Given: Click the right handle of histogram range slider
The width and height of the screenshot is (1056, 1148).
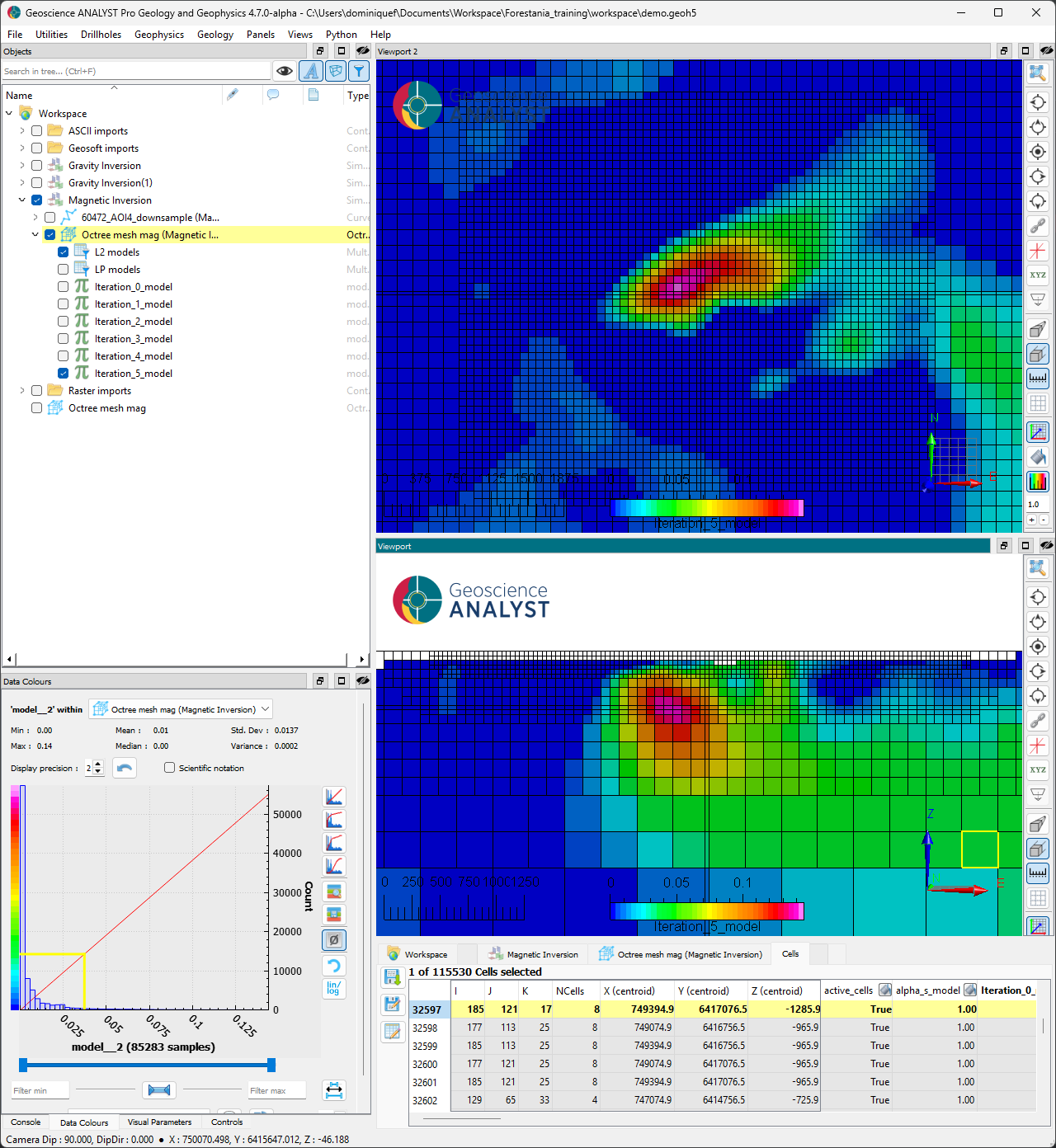Looking at the screenshot, I should click(x=271, y=1065).
